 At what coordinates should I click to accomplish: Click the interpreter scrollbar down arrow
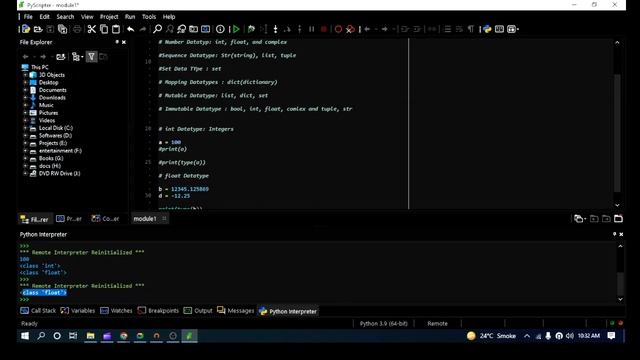620,299
